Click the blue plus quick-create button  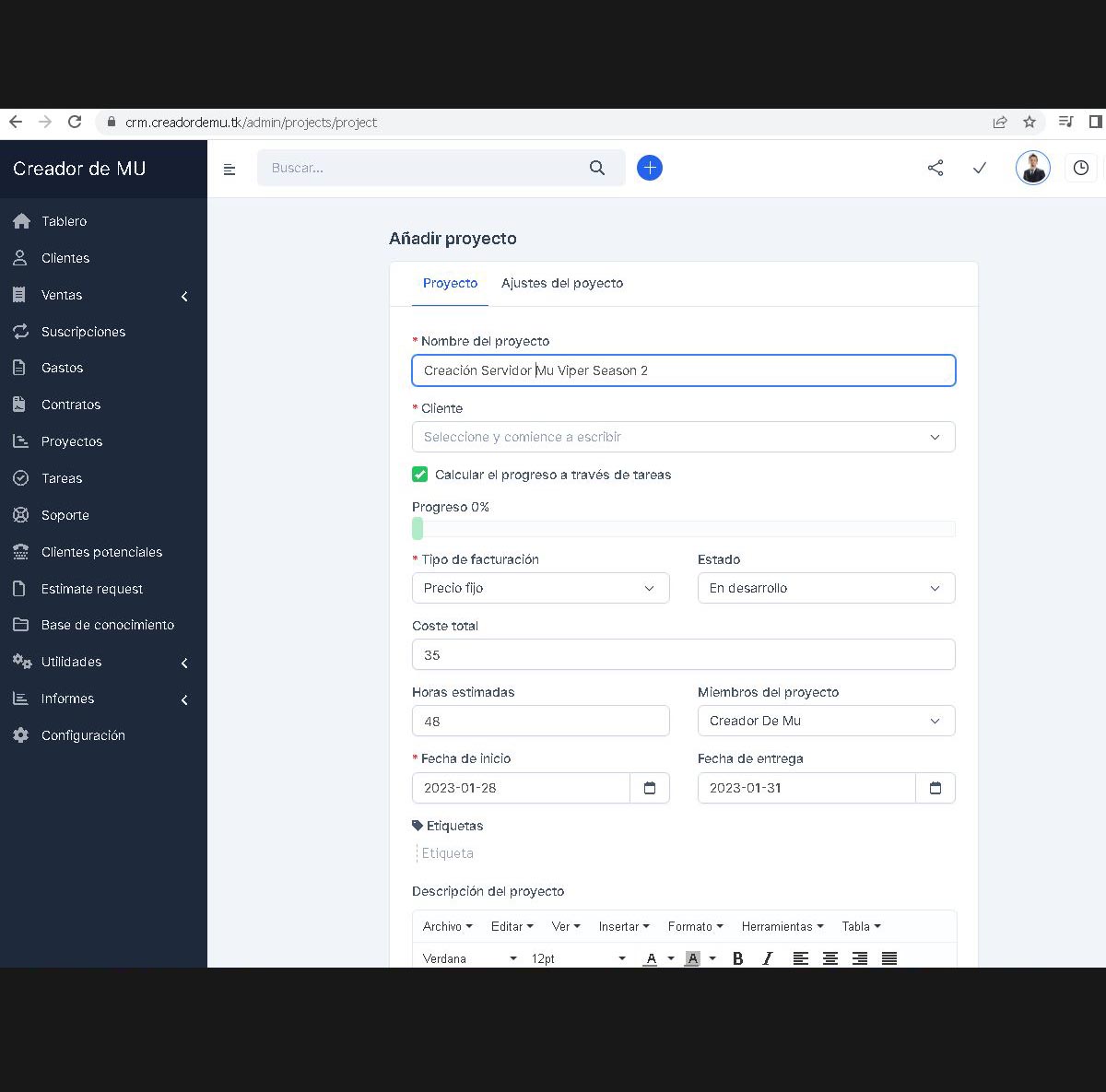[650, 168]
